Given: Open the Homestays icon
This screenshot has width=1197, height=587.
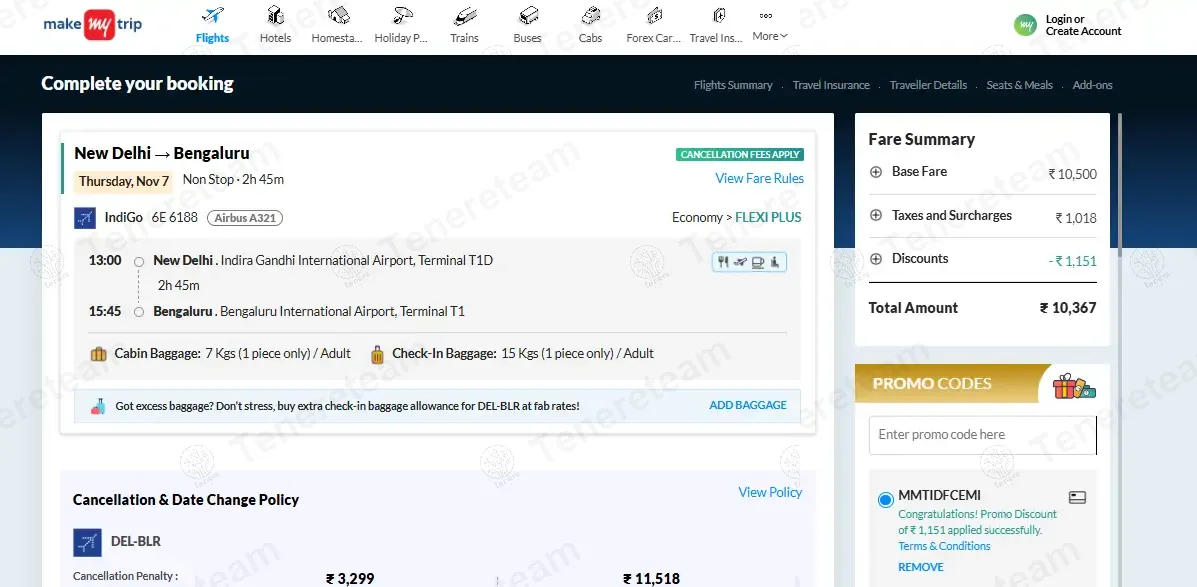Looking at the screenshot, I should click(x=338, y=17).
